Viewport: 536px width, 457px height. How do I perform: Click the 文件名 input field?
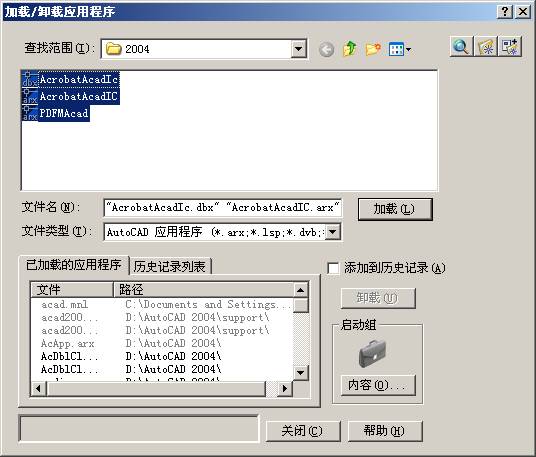pos(222,207)
